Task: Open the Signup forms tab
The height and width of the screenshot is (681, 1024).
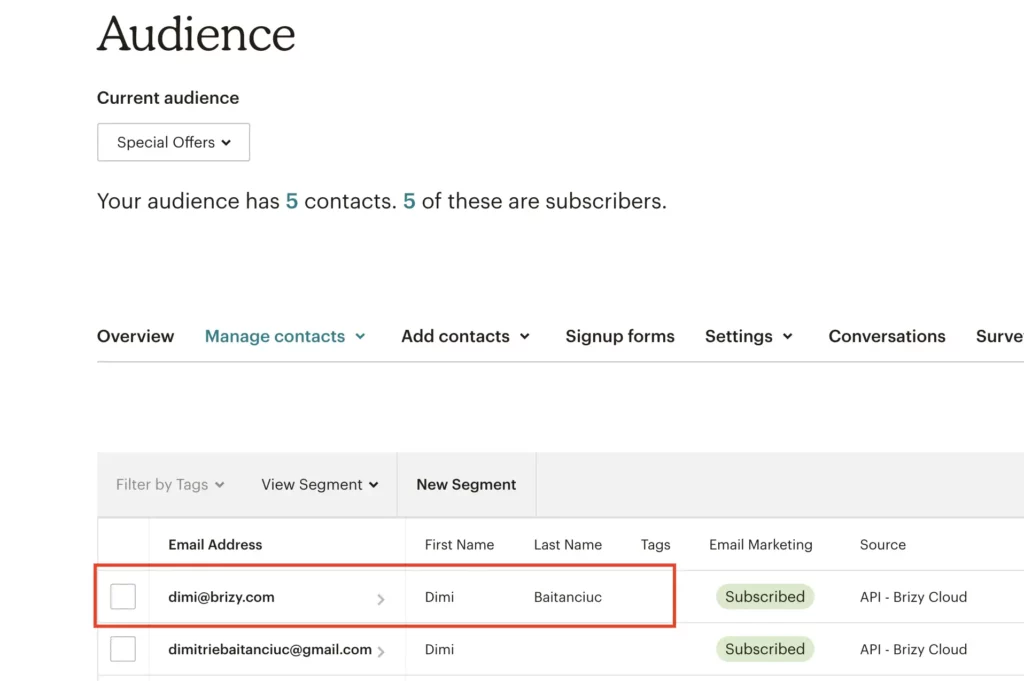Action: pos(620,336)
